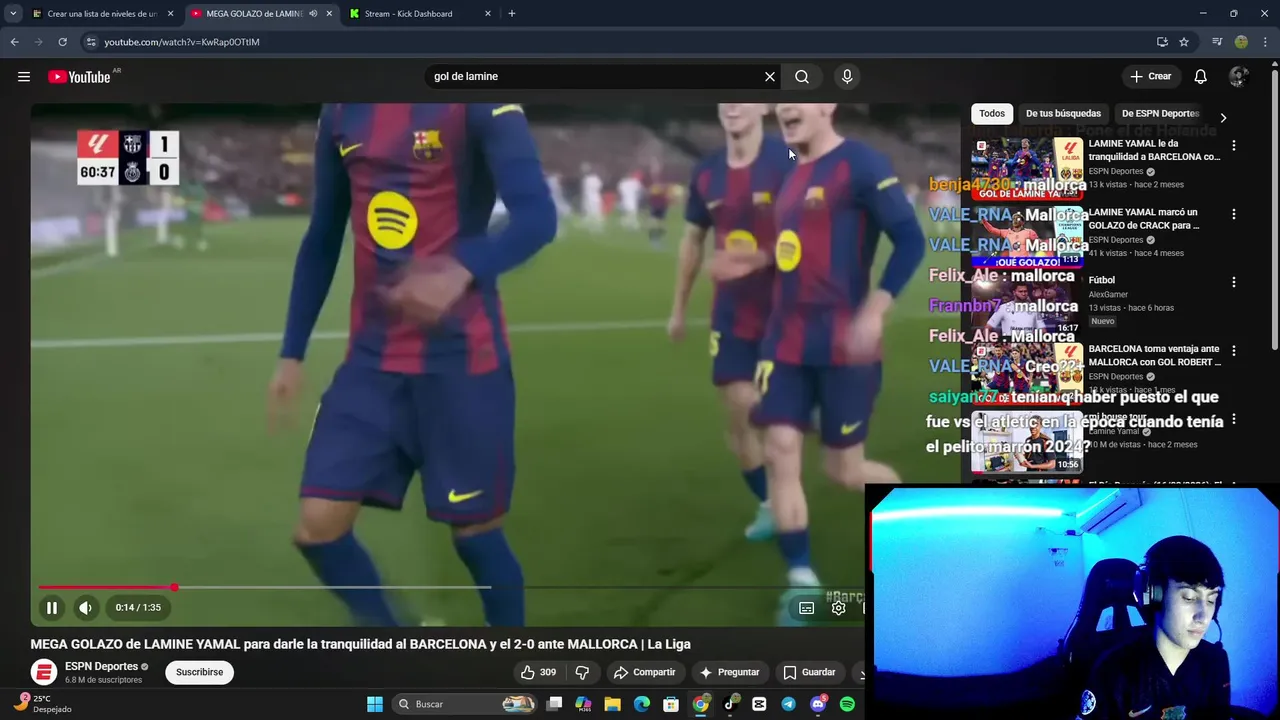Bookmark this page with the star
Screen dimensions: 1280x720
[x=1184, y=42]
